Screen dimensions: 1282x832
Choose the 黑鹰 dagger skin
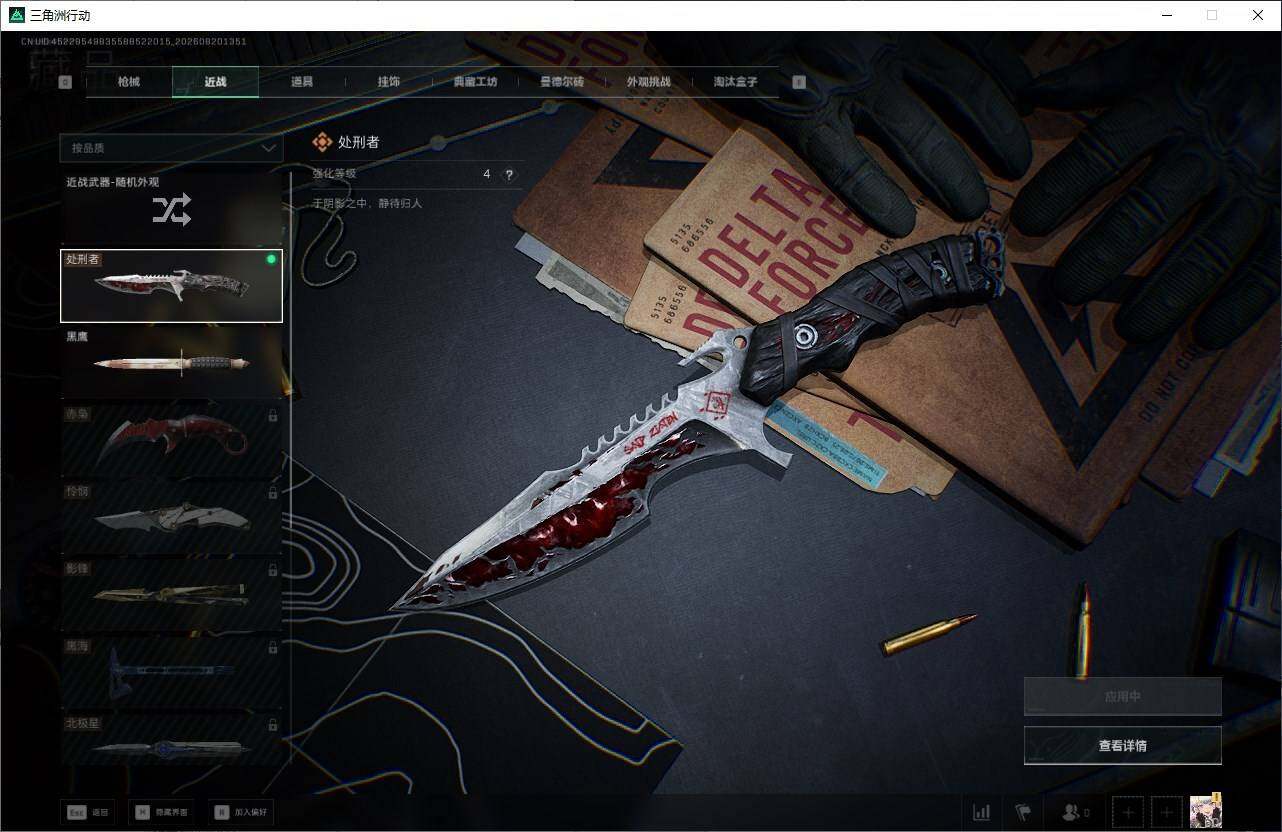point(171,363)
